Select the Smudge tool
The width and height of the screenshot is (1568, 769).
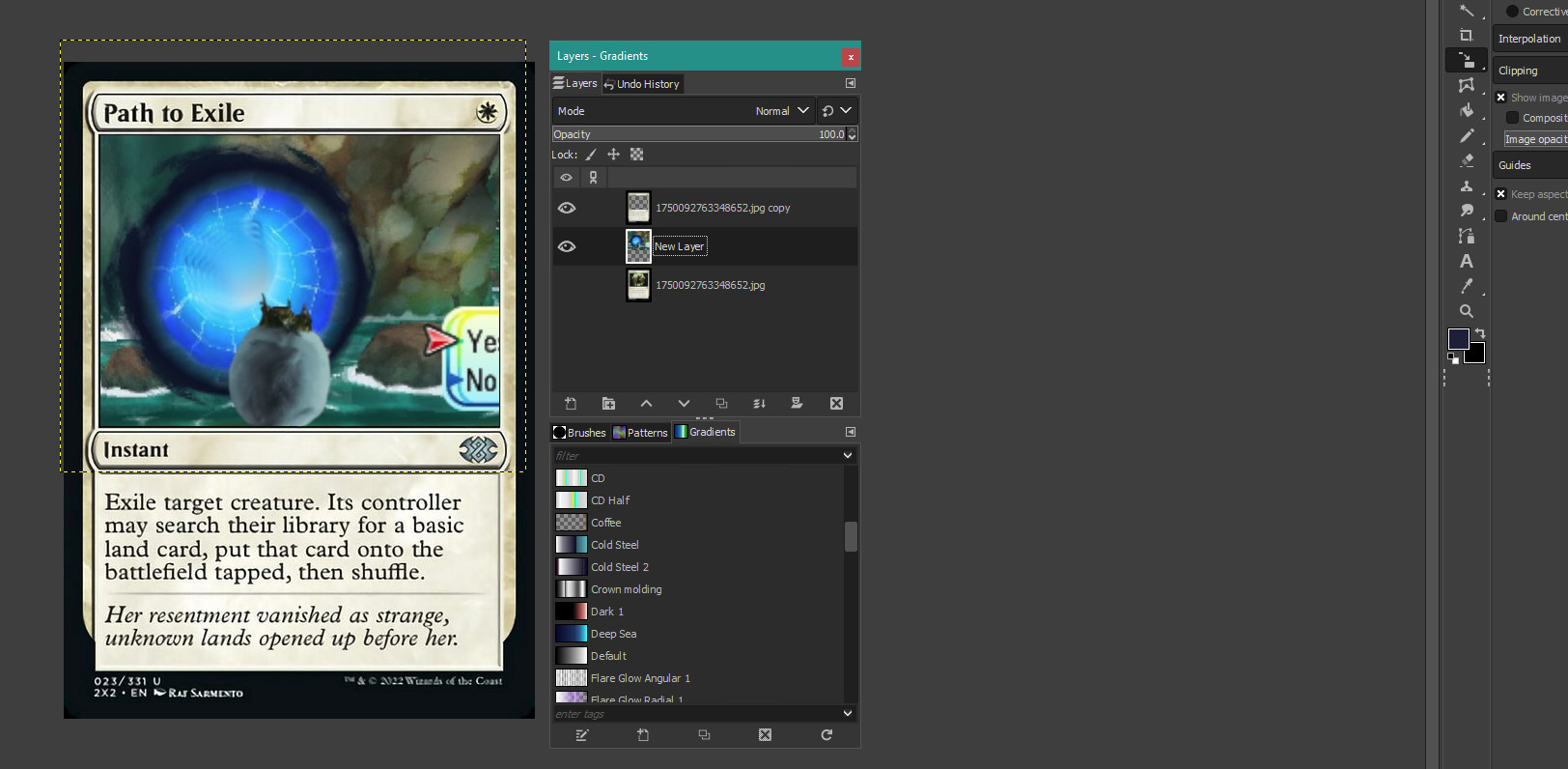tap(1466, 211)
